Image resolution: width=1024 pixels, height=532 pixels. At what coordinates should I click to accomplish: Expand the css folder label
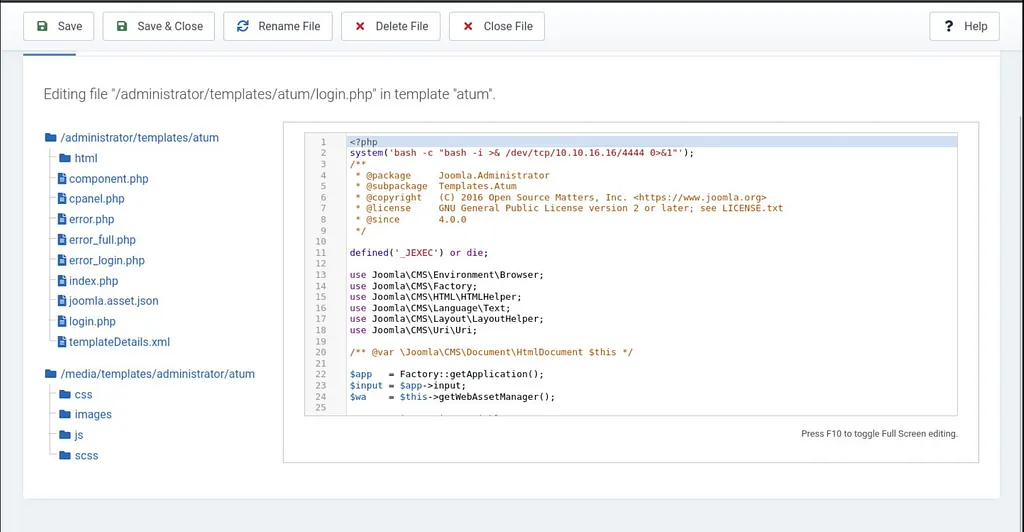point(84,394)
